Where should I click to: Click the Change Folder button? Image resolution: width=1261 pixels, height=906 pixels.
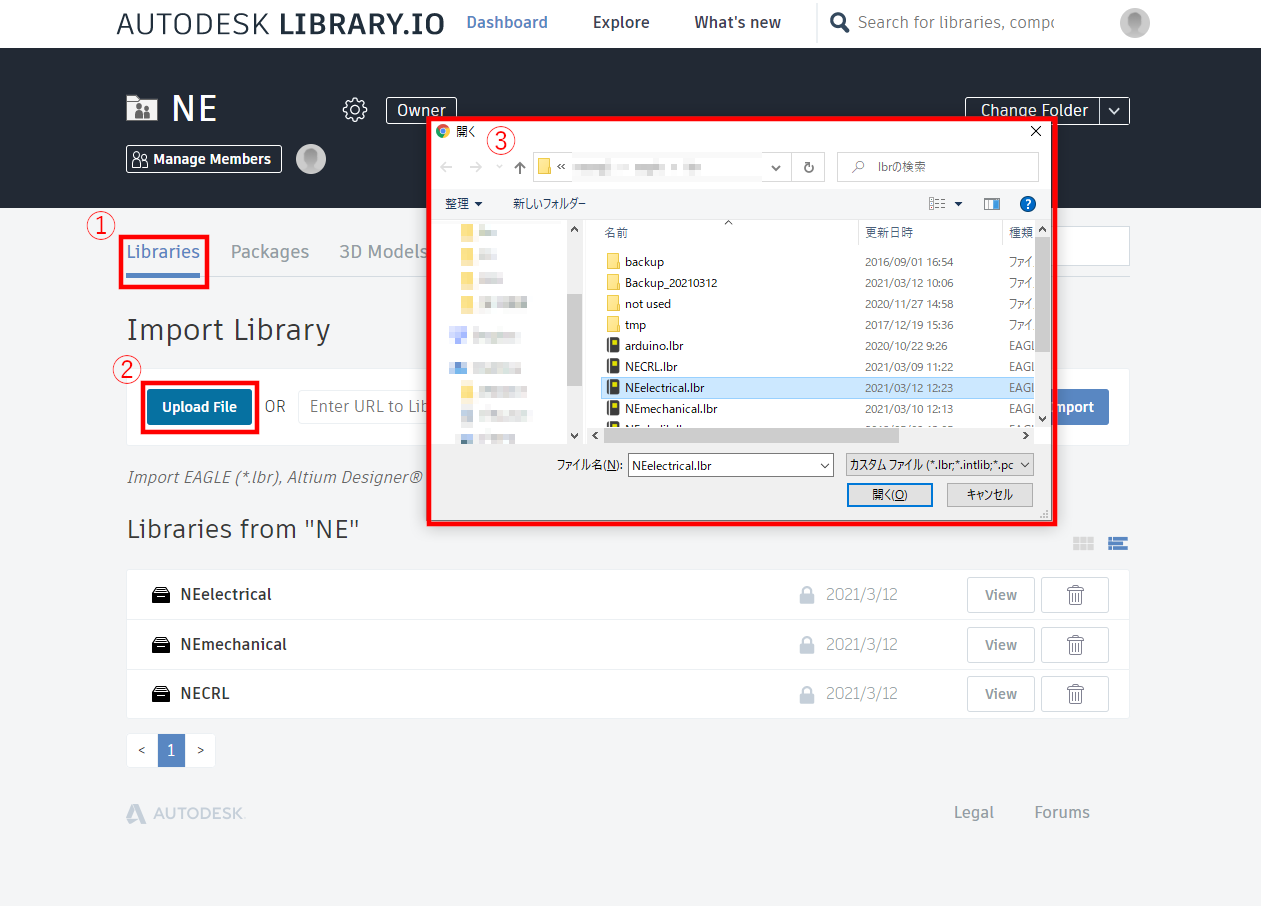click(1033, 111)
